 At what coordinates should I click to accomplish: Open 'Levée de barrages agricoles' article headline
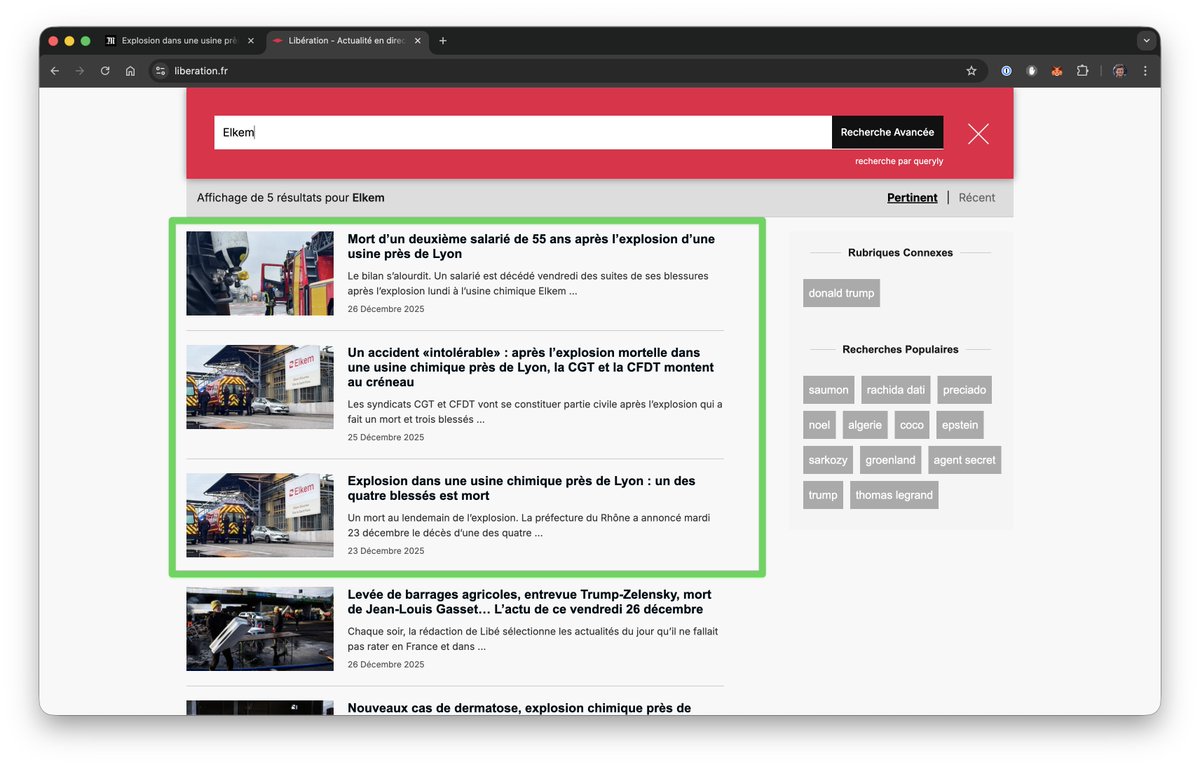(530, 602)
